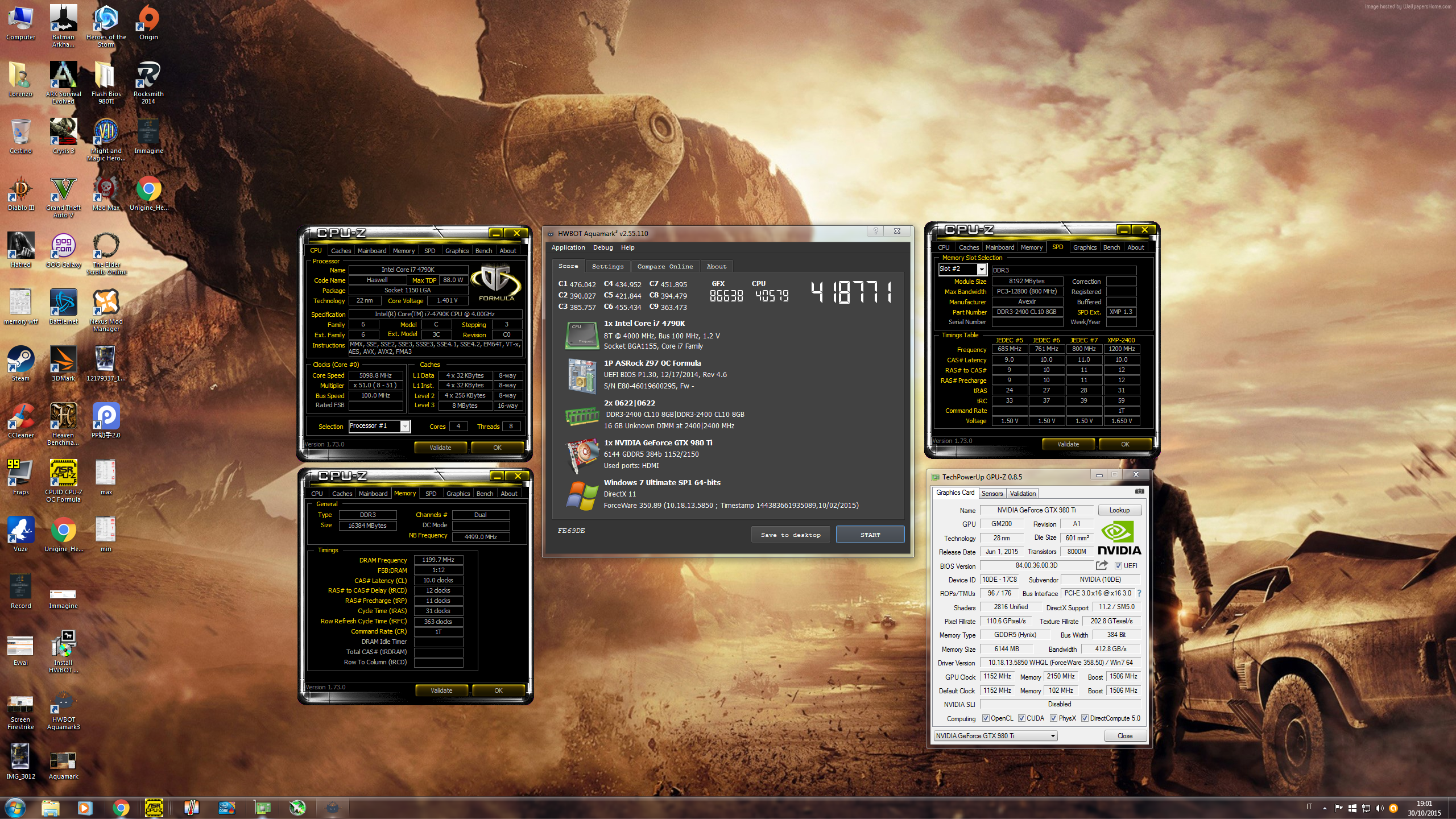Open Chrome from the taskbar

click(121, 808)
